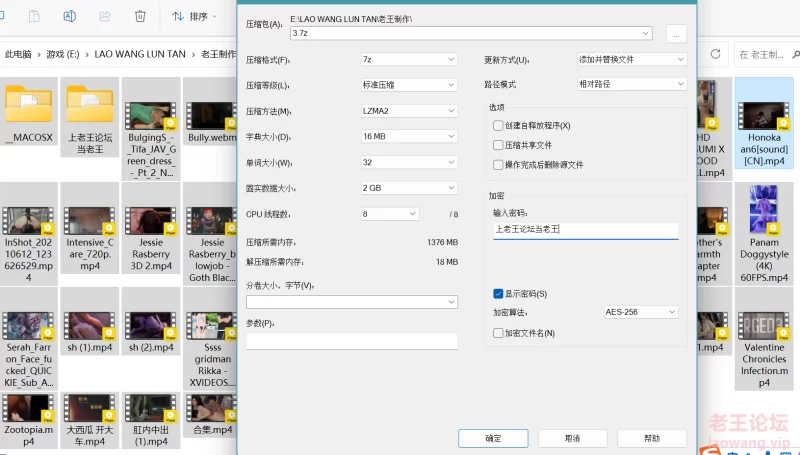Click the Explorer search box 在 老王制...
Viewport: 800px width, 455px height.
click(x=766, y=55)
